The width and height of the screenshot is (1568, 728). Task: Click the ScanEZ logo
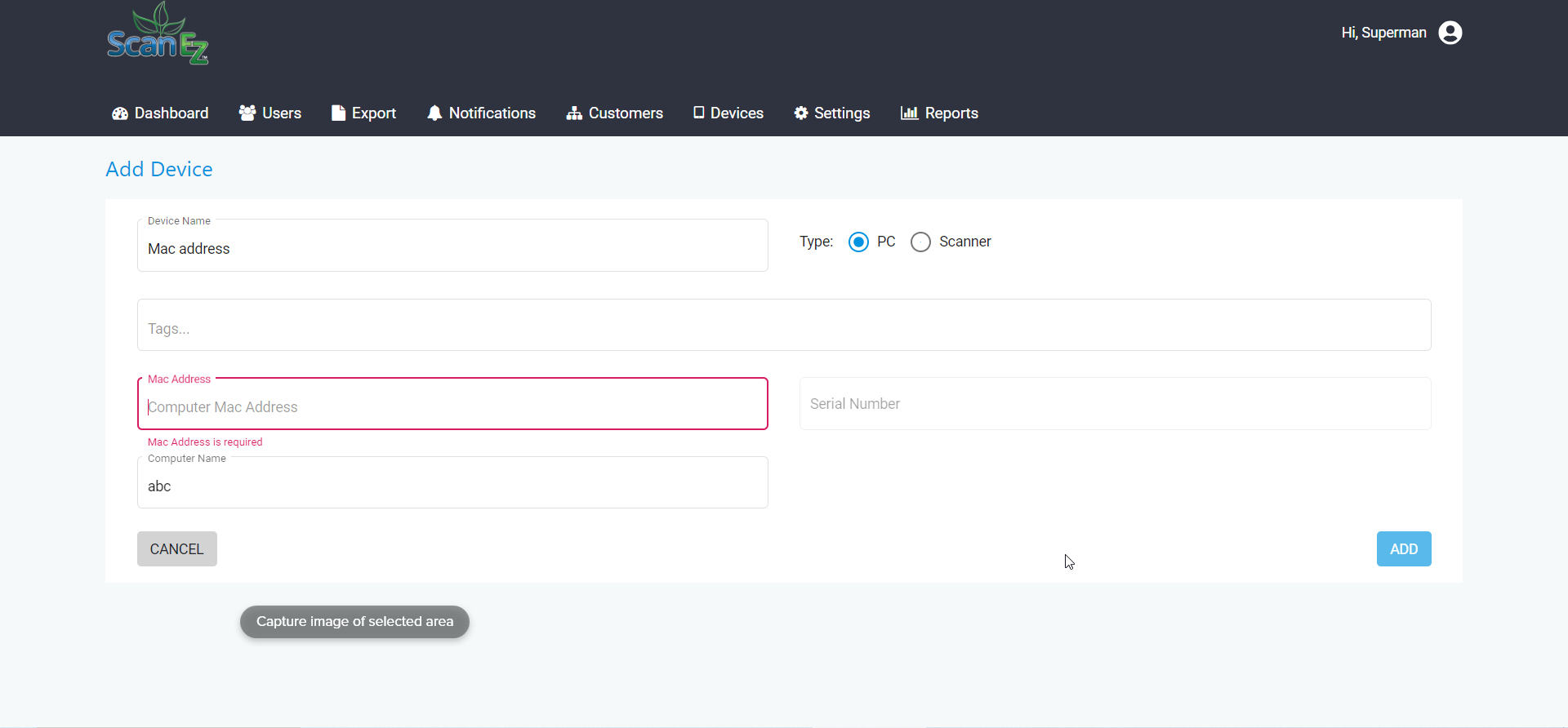(158, 33)
